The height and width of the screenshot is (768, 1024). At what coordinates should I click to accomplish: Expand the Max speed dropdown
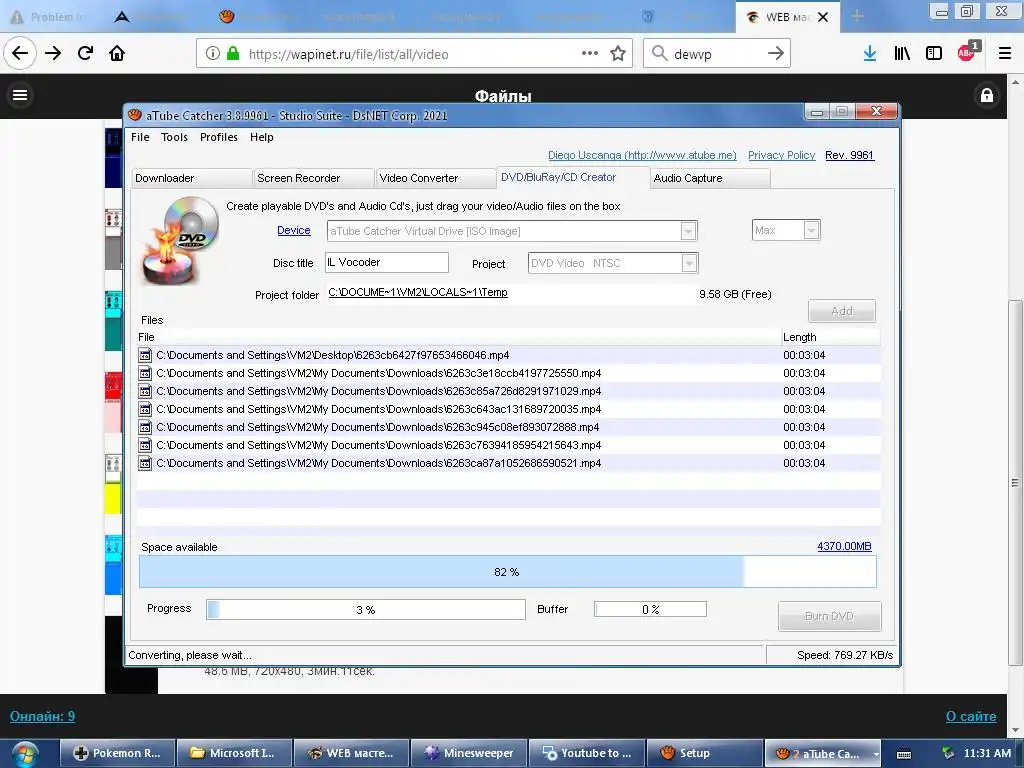click(811, 230)
